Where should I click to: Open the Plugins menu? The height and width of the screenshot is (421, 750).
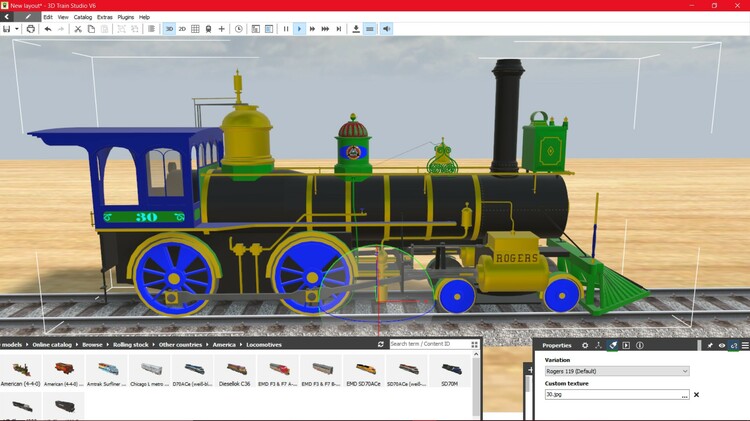pyautogui.click(x=126, y=17)
